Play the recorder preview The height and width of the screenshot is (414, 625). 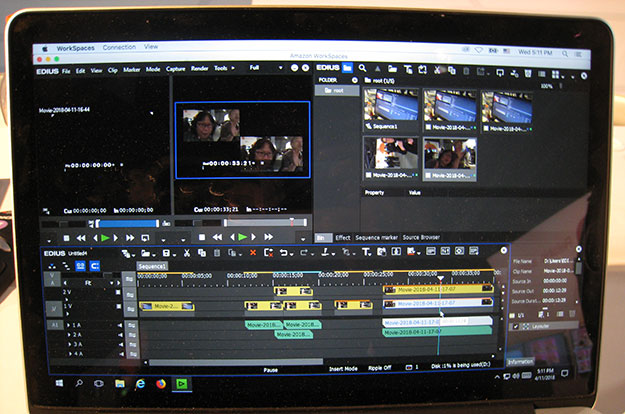tap(241, 237)
